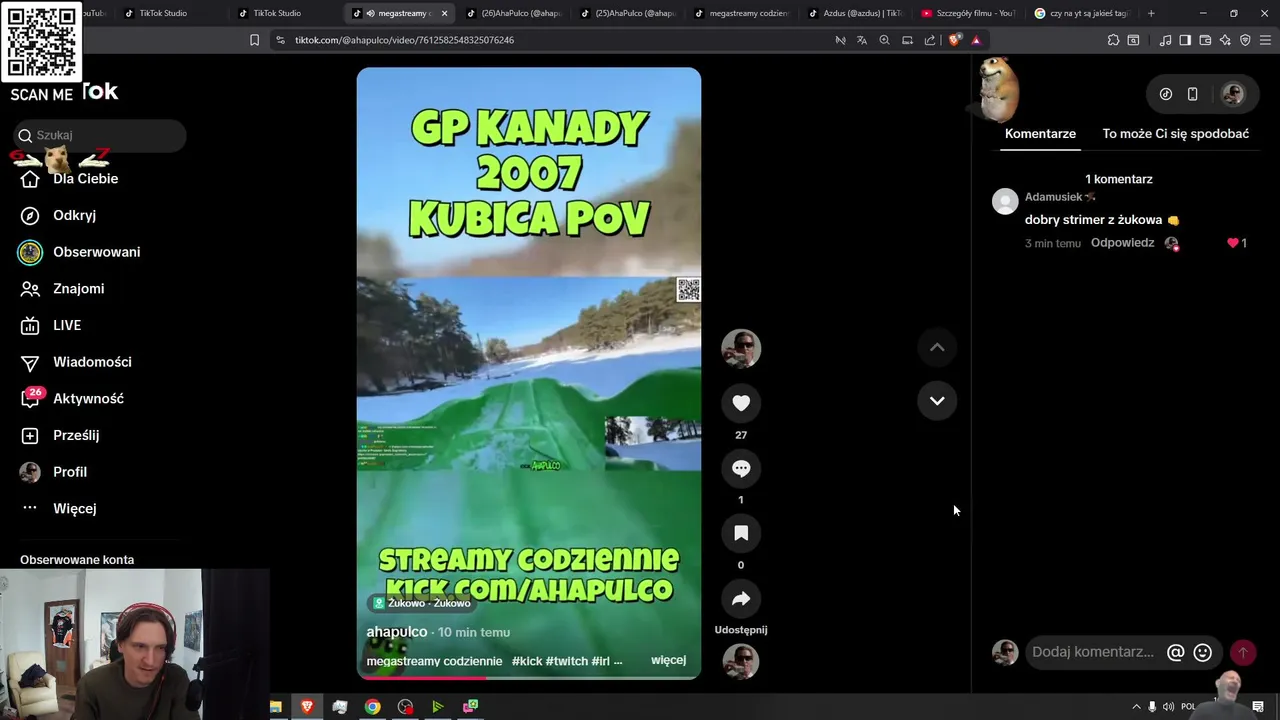The width and height of the screenshot is (1280, 720).
Task: Open the share page icon in address bar
Action: tap(930, 40)
